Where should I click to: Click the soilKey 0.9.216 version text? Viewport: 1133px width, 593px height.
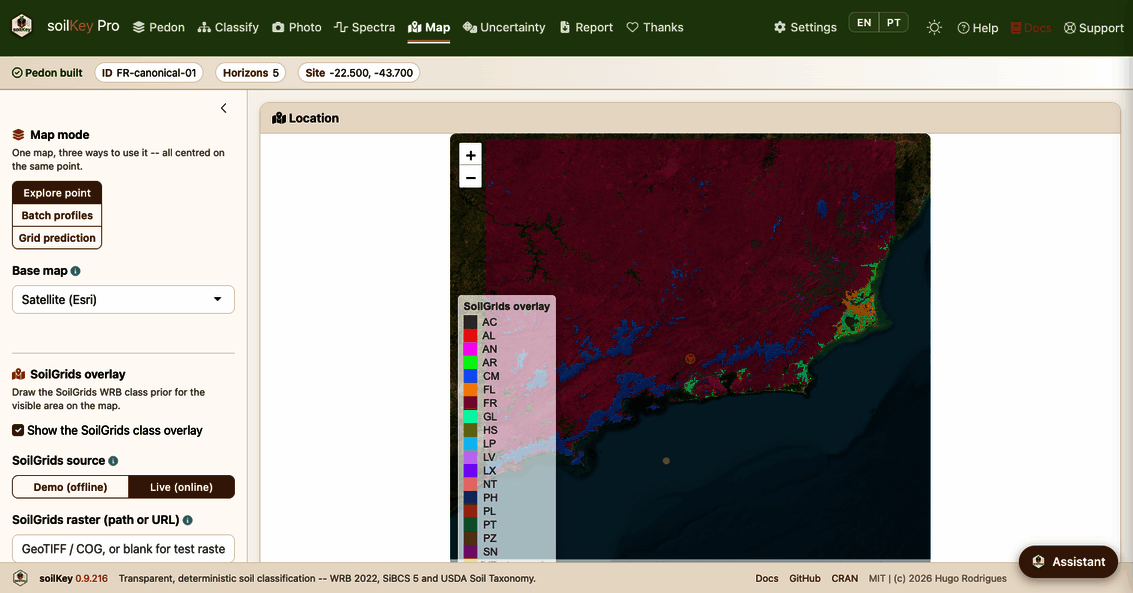click(73, 579)
